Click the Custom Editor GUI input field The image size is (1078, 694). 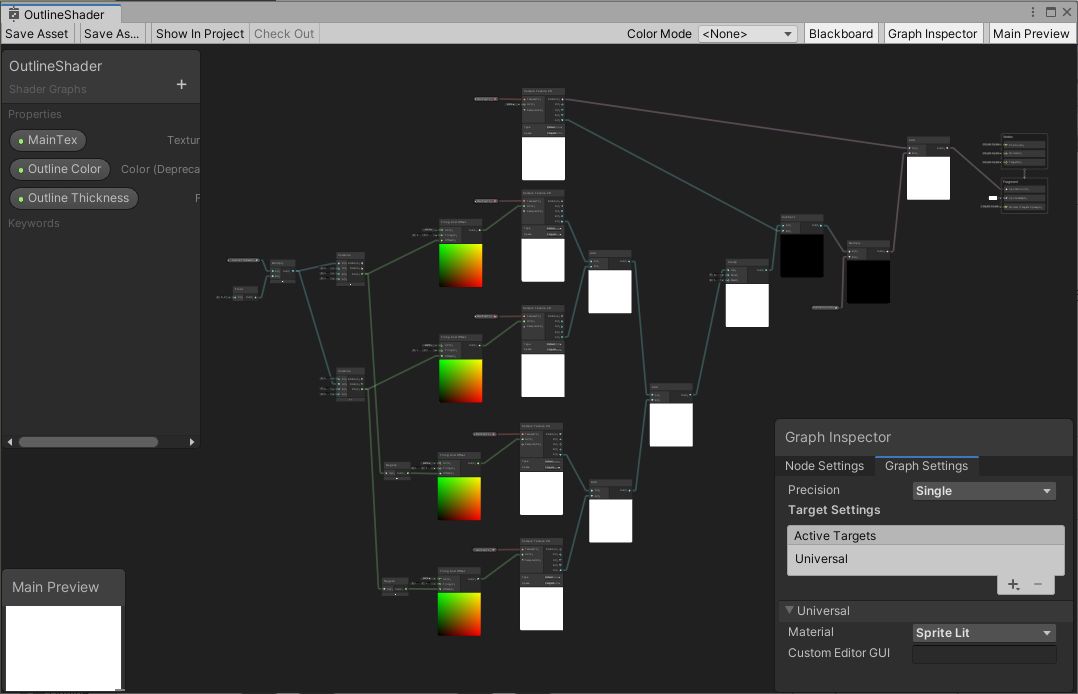(x=983, y=654)
